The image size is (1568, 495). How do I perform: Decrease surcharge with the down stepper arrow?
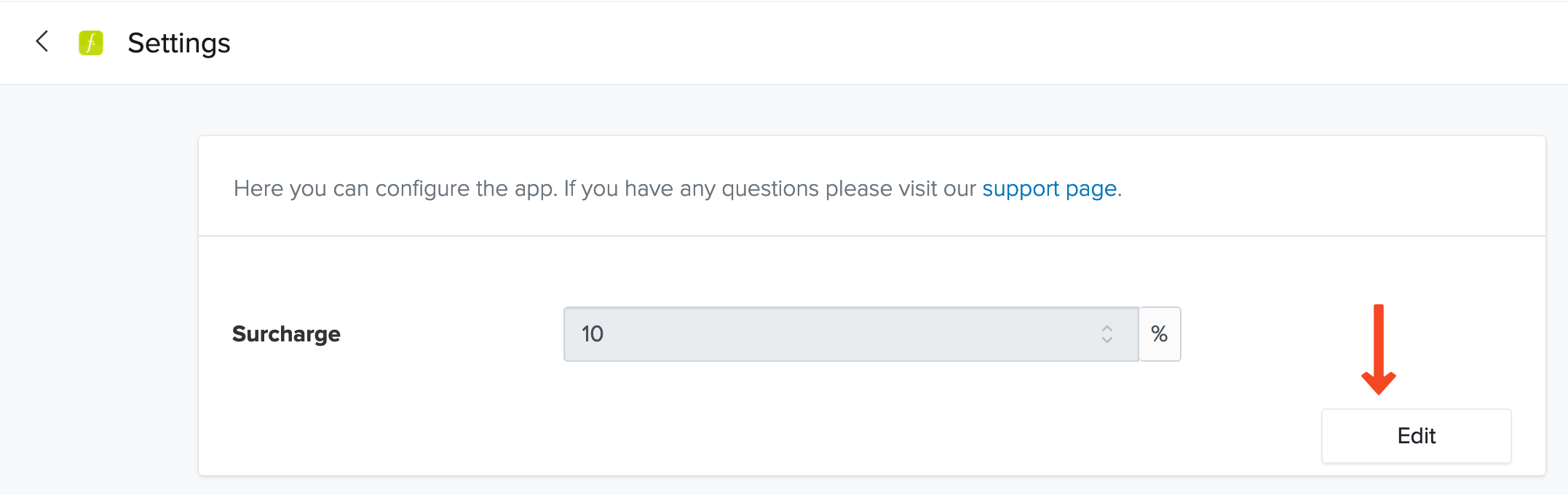(1107, 340)
